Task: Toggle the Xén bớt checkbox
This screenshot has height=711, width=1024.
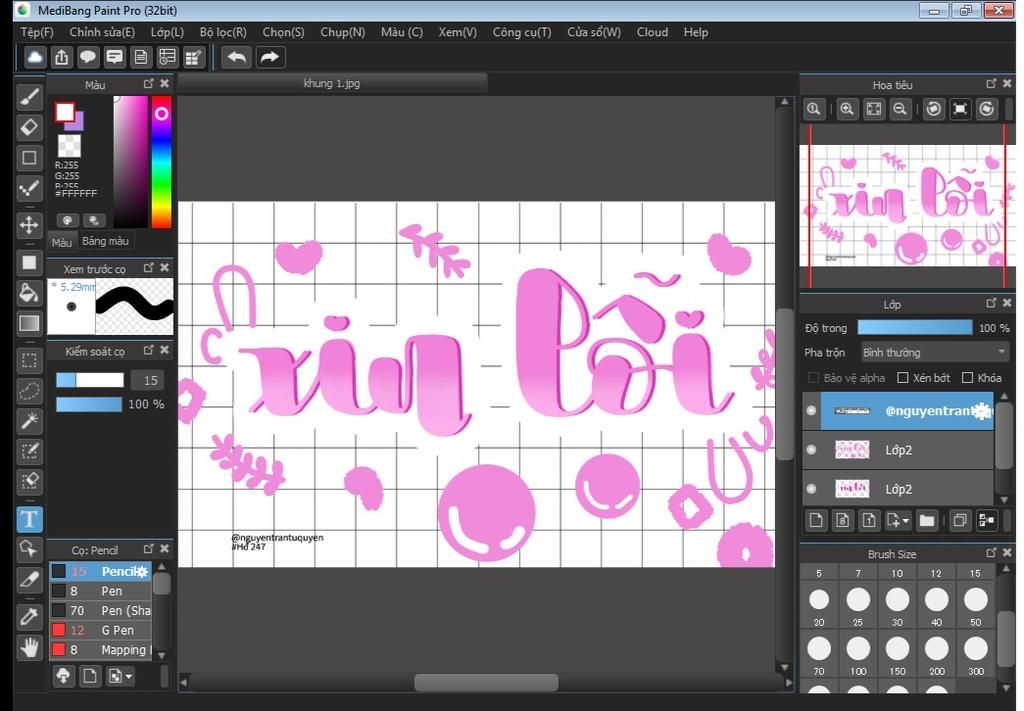Action: (x=903, y=378)
